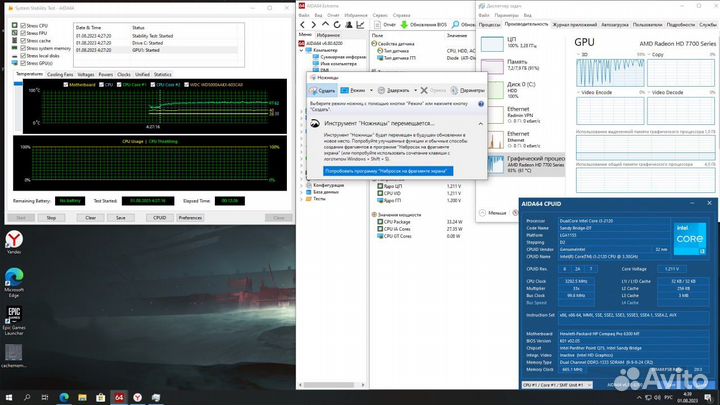Click Создать in the Snipping Tool
Screen dimensions: 720x405
click(322, 90)
